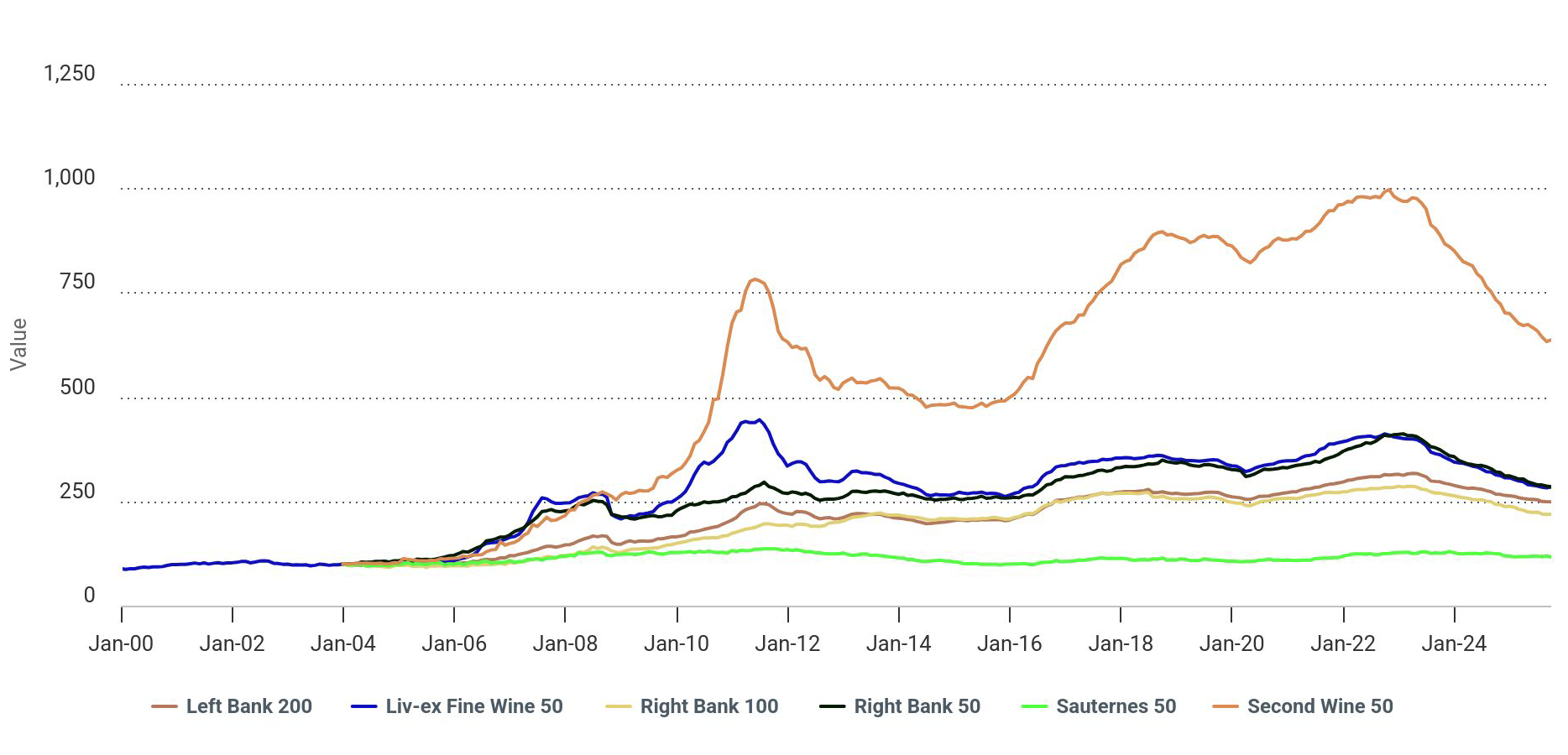Click the Second Wine 50 all-time high point
The width and height of the screenshot is (1568, 755).
tap(1388, 190)
